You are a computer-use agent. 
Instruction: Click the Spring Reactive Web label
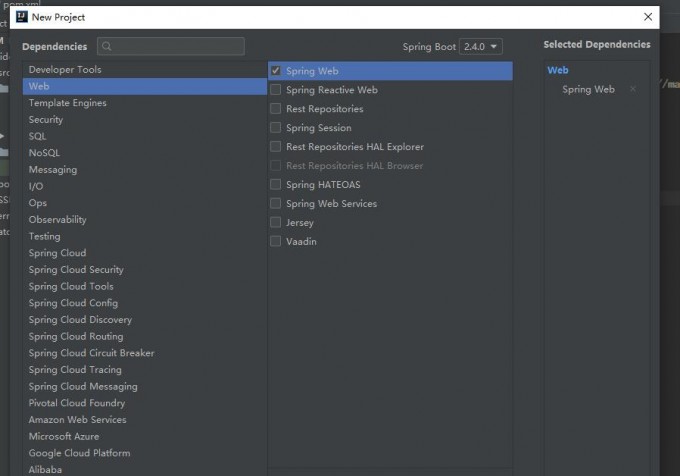[x=332, y=90]
